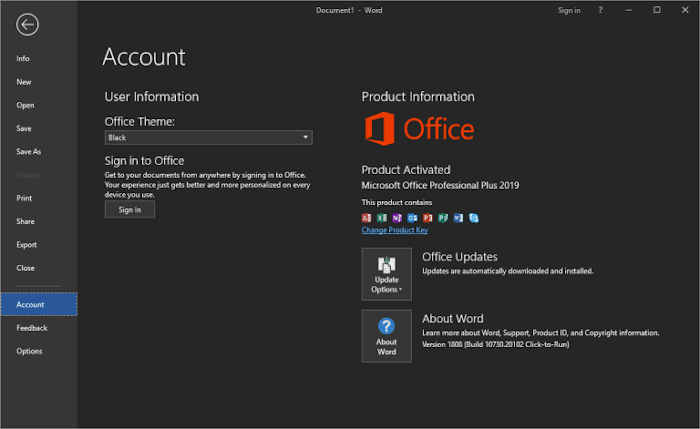Click the Access icon under product contents
700x429 pixels.
tap(366, 218)
